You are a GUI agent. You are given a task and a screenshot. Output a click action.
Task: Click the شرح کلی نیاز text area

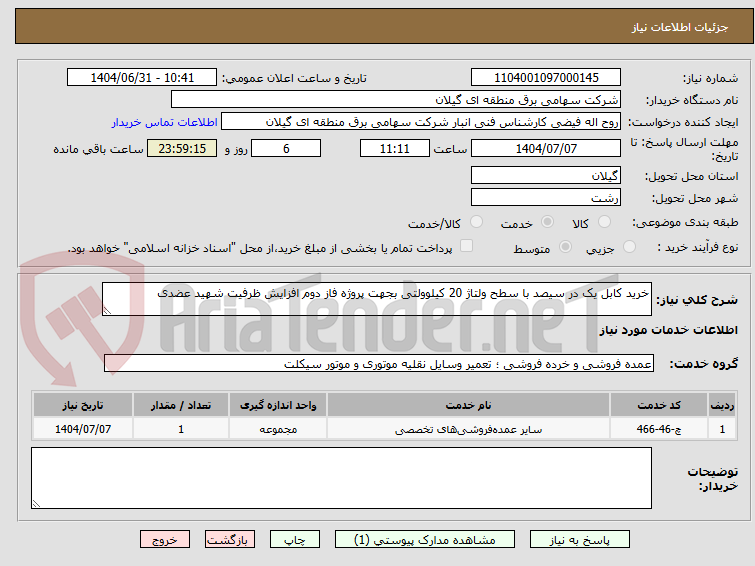click(377, 299)
